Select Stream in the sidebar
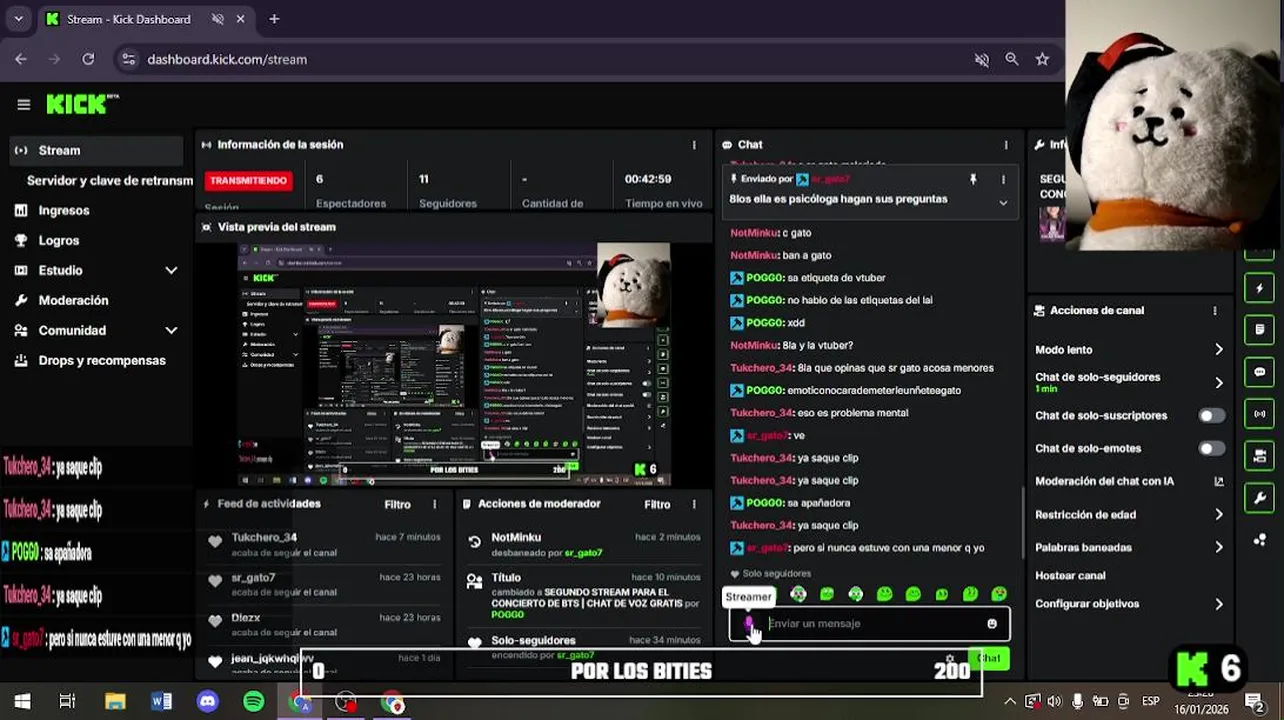The image size is (1284, 720). (x=95, y=150)
